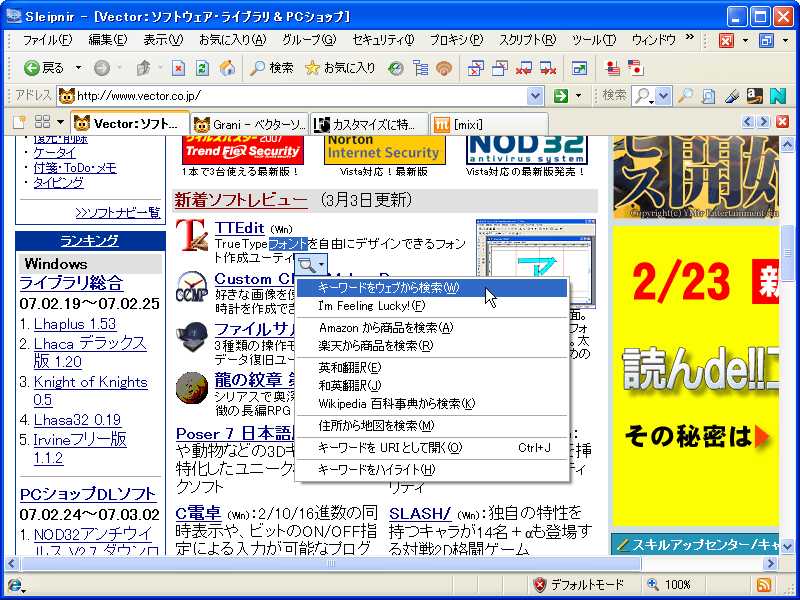Viewport: 800px width, 600px height.
Task: Click the green Go arrow button
Action: click(561, 95)
